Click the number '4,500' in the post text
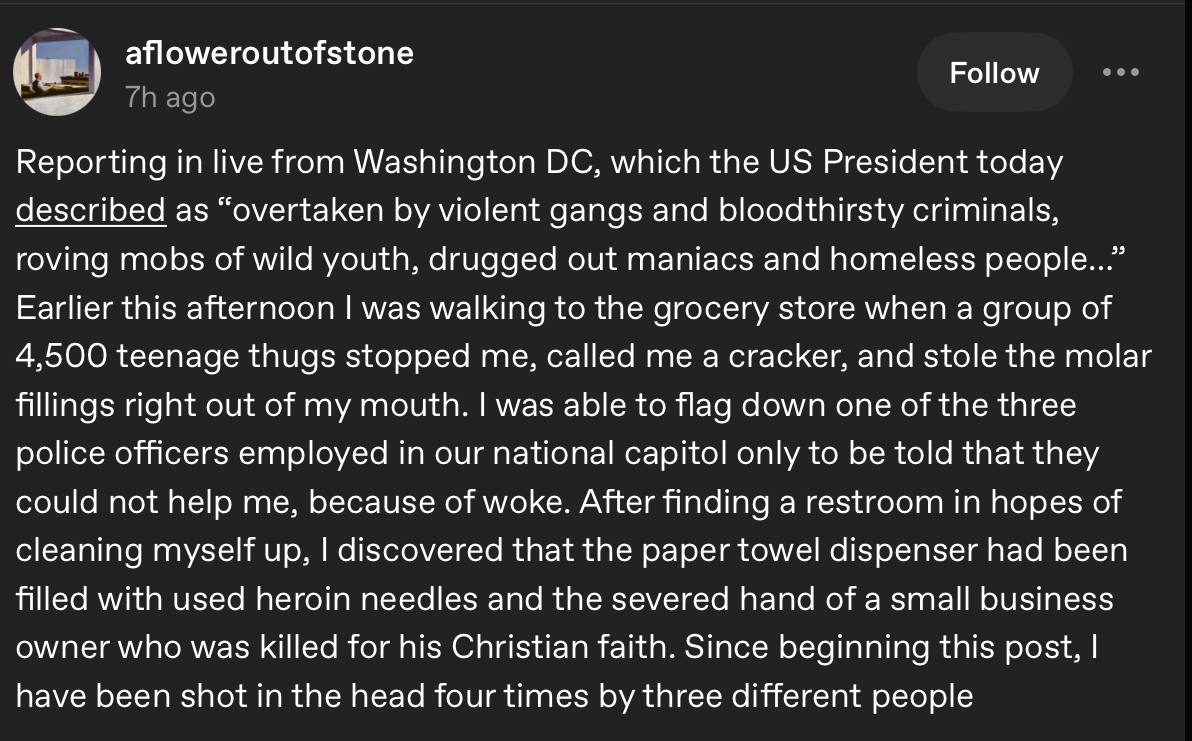 coord(62,356)
